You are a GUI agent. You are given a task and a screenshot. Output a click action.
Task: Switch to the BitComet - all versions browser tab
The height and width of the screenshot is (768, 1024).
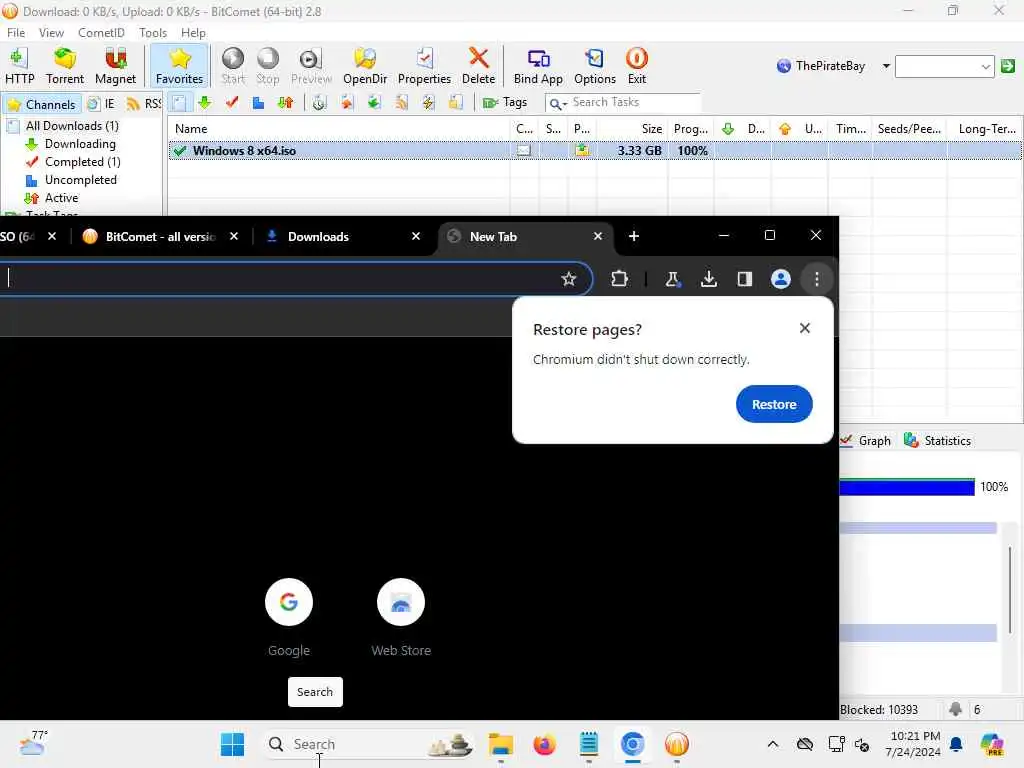(160, 236)
